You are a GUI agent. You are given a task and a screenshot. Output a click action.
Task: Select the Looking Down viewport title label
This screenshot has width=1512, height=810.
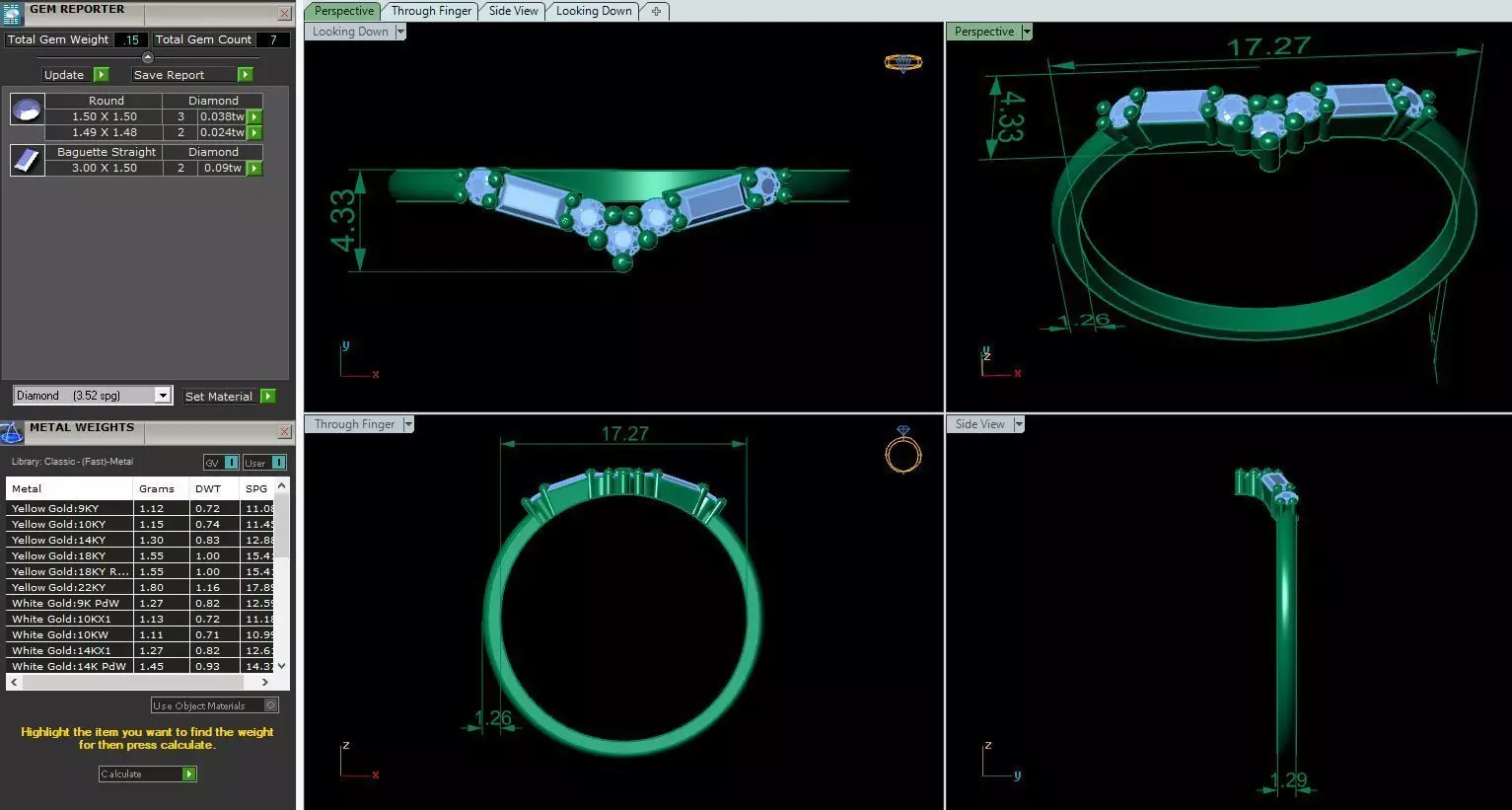click(350, 32)
